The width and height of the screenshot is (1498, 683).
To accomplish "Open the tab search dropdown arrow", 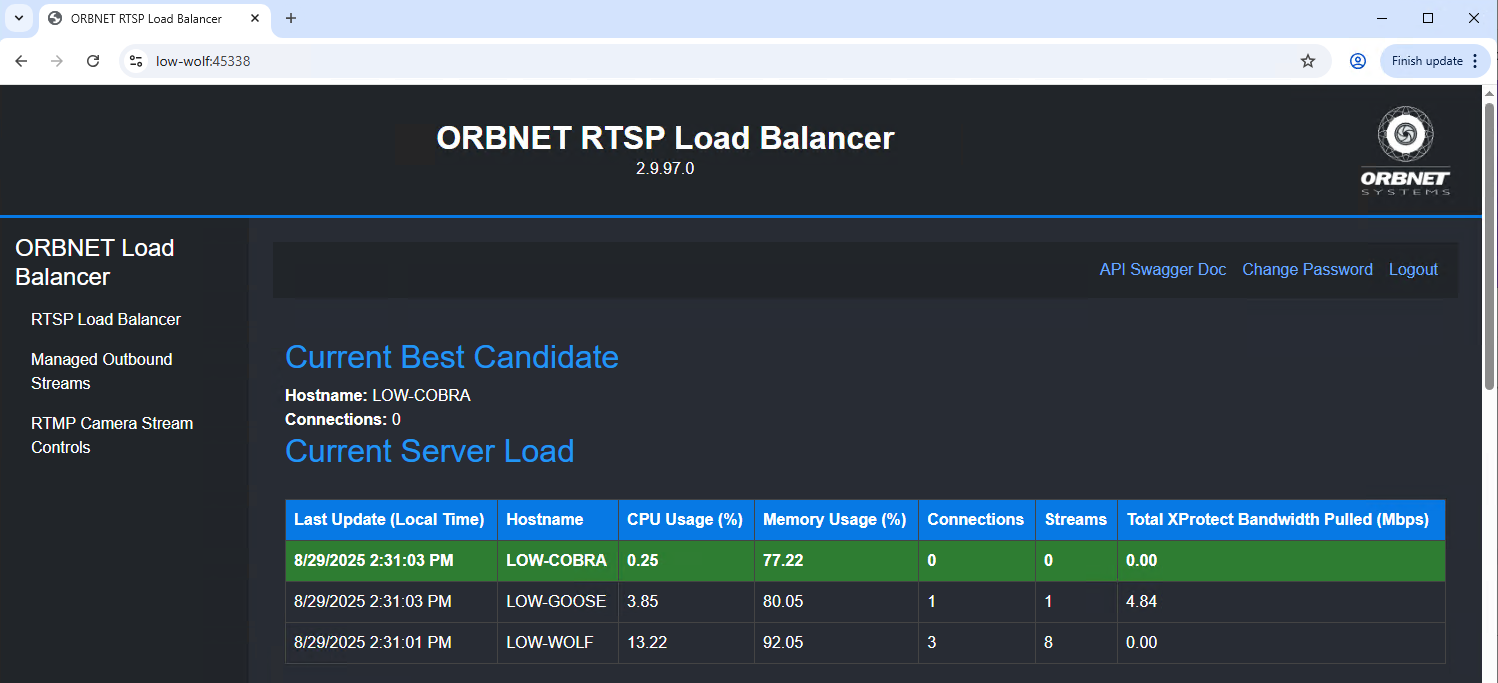I will click(18, 18).
